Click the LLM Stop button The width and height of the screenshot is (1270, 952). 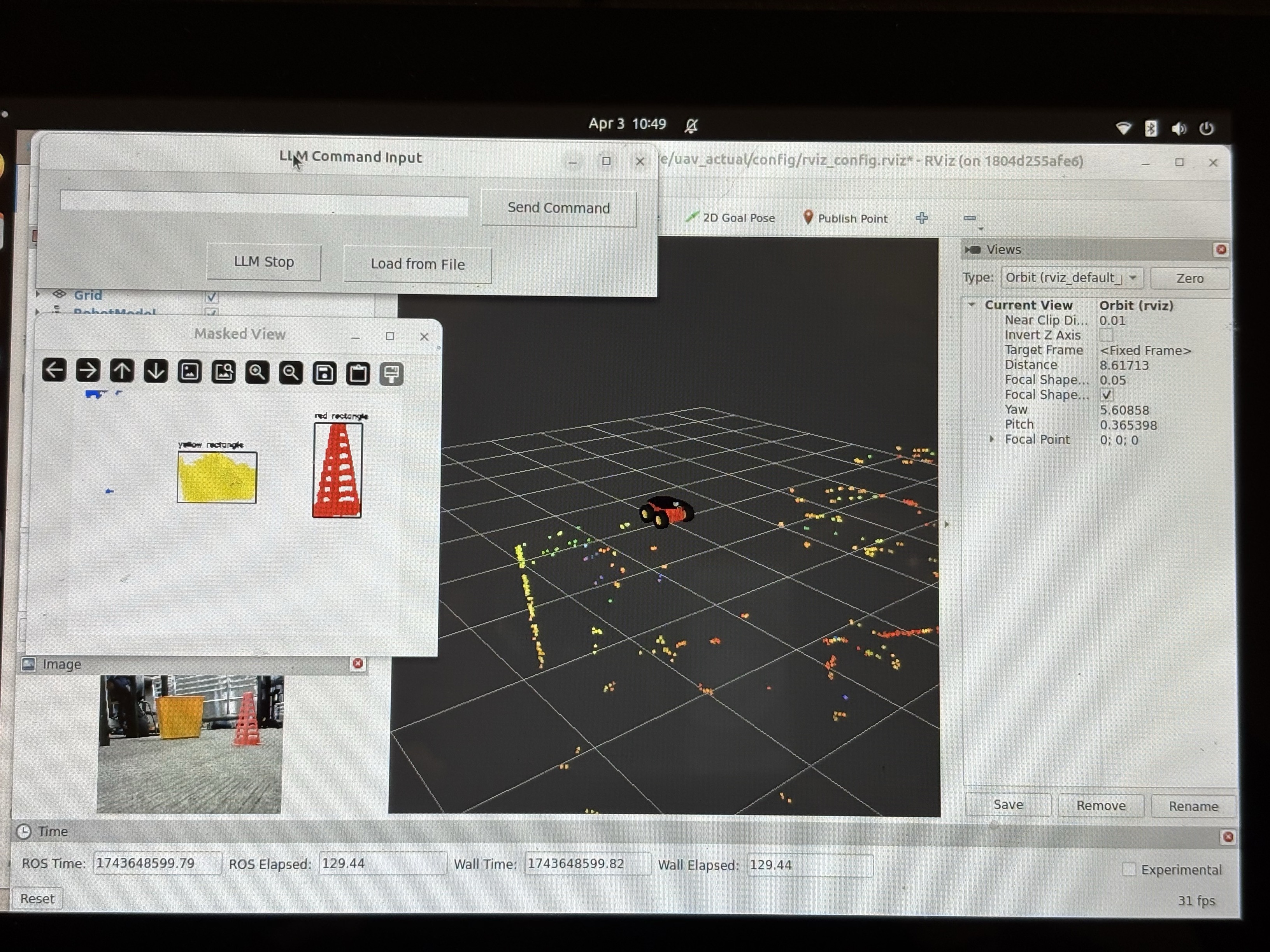coord(263,262)
